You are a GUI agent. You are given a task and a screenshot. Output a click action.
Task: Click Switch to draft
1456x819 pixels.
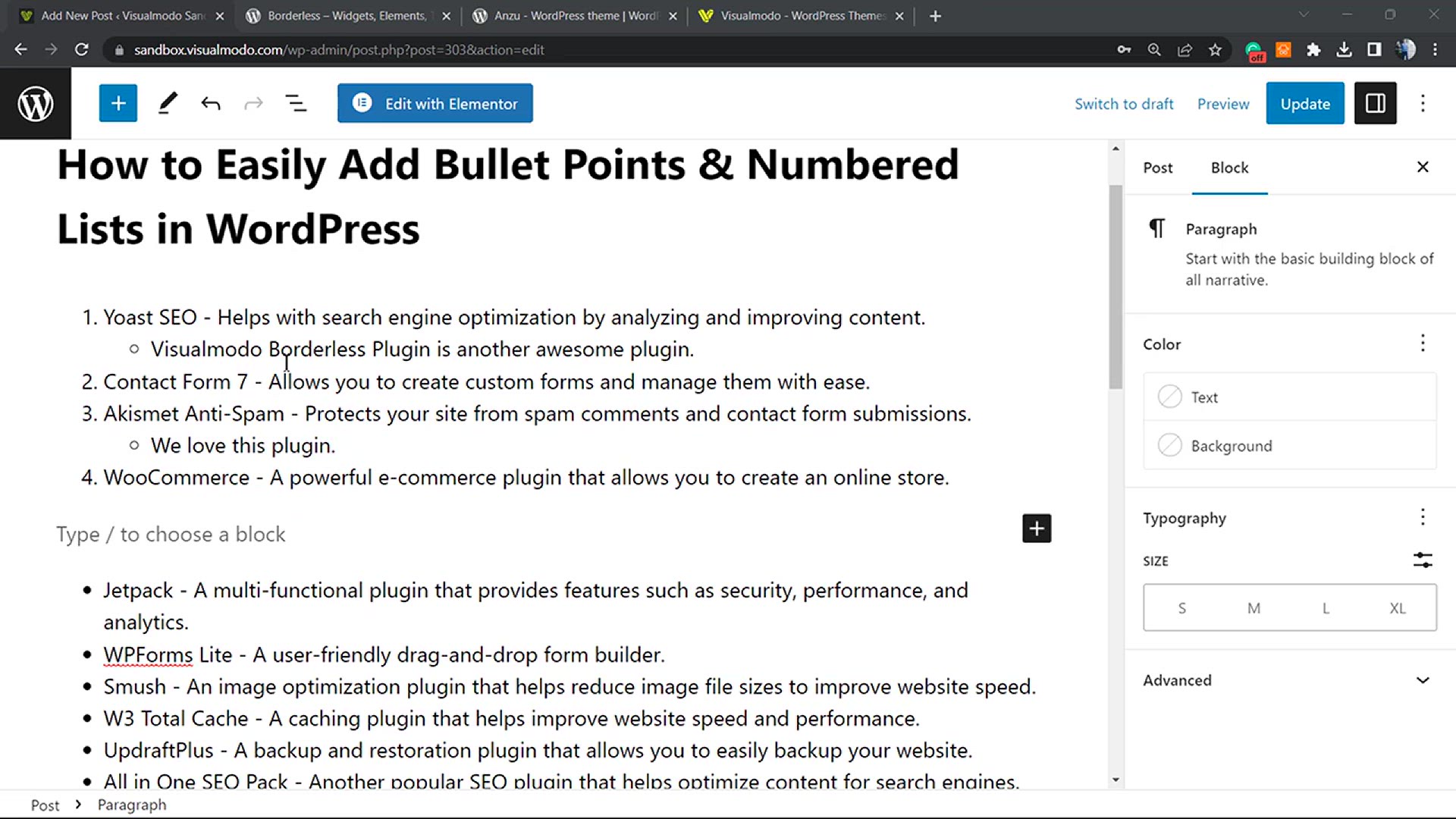coord(1124,104)
